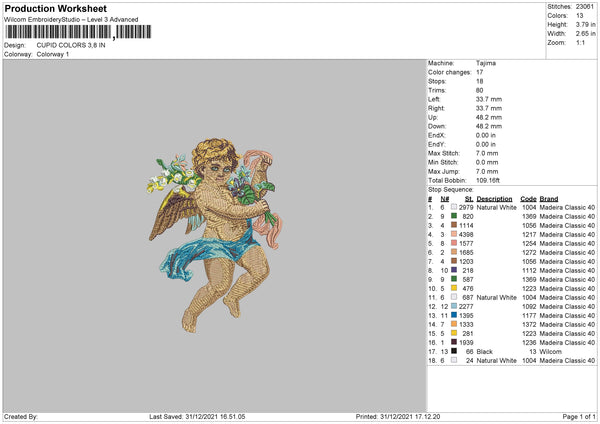Select the Height value 3.79 in

coord(585,24)
